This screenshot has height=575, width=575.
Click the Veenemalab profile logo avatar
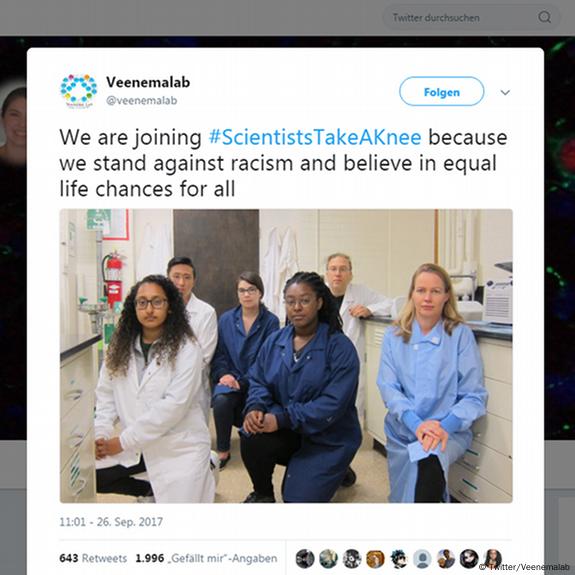(x=78, y=91)
